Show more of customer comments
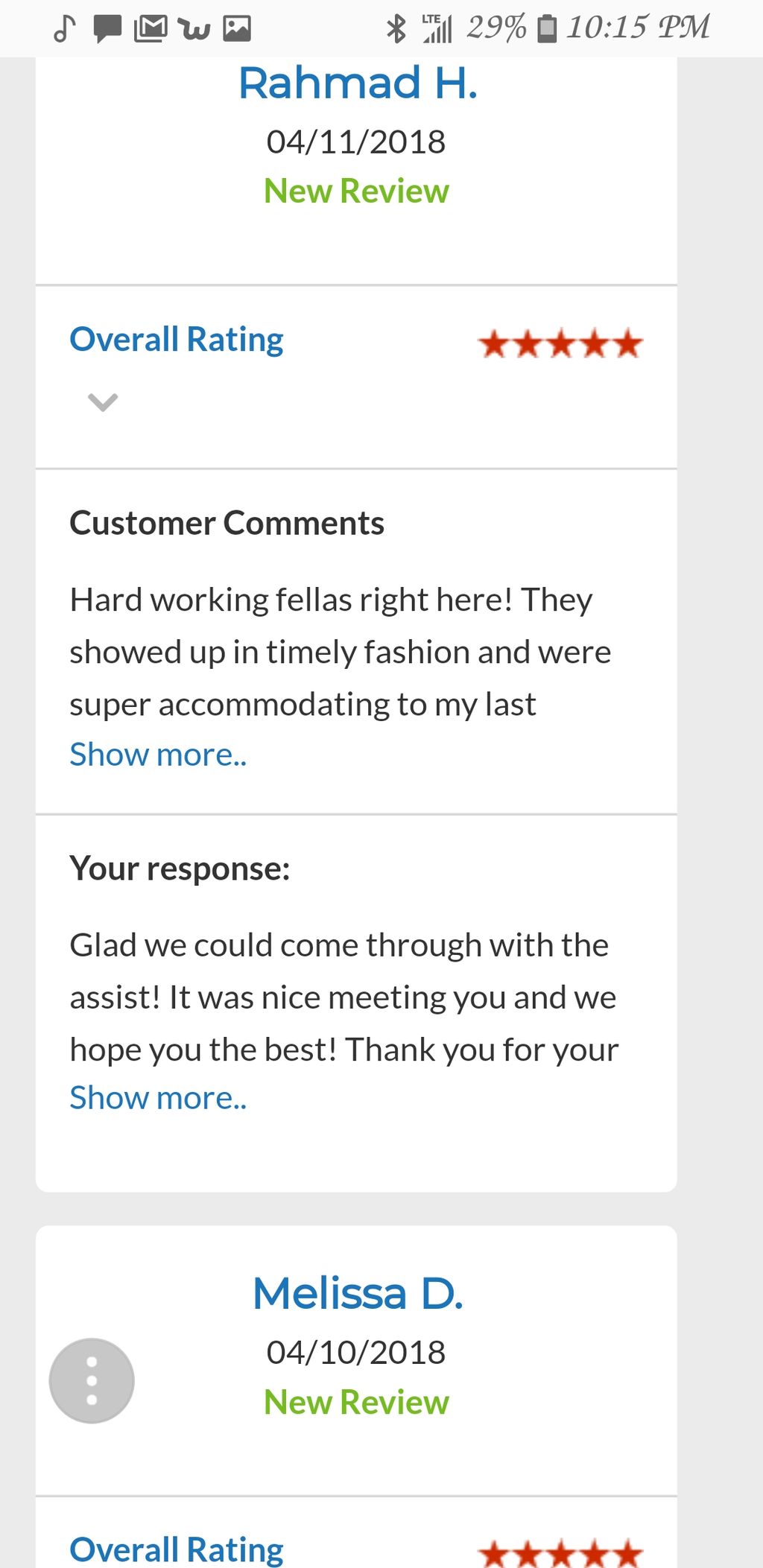Screen dimensions: 763x1568 coord(158,755)
